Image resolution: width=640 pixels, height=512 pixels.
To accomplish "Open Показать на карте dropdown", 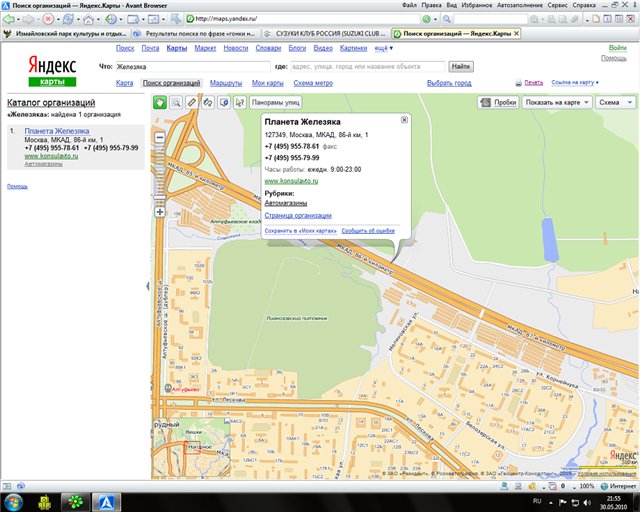I will click(557, 102).
